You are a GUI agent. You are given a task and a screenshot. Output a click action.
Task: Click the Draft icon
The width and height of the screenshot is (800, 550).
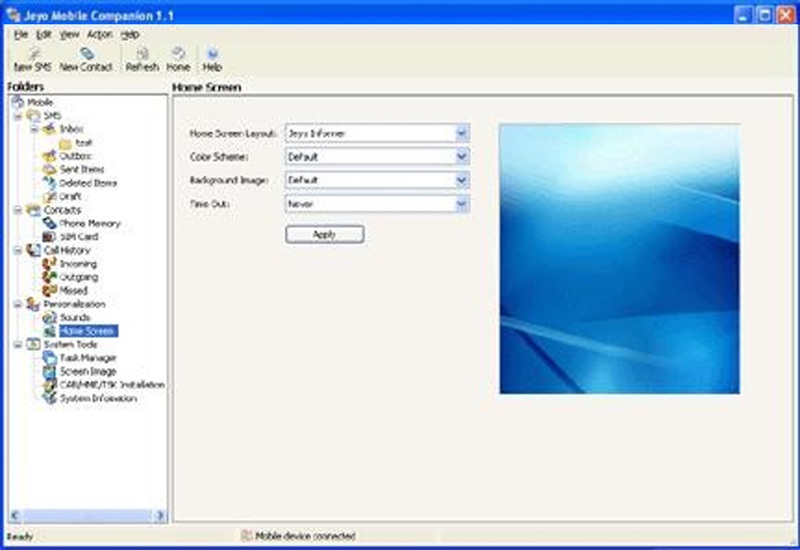tap(49, 196)
